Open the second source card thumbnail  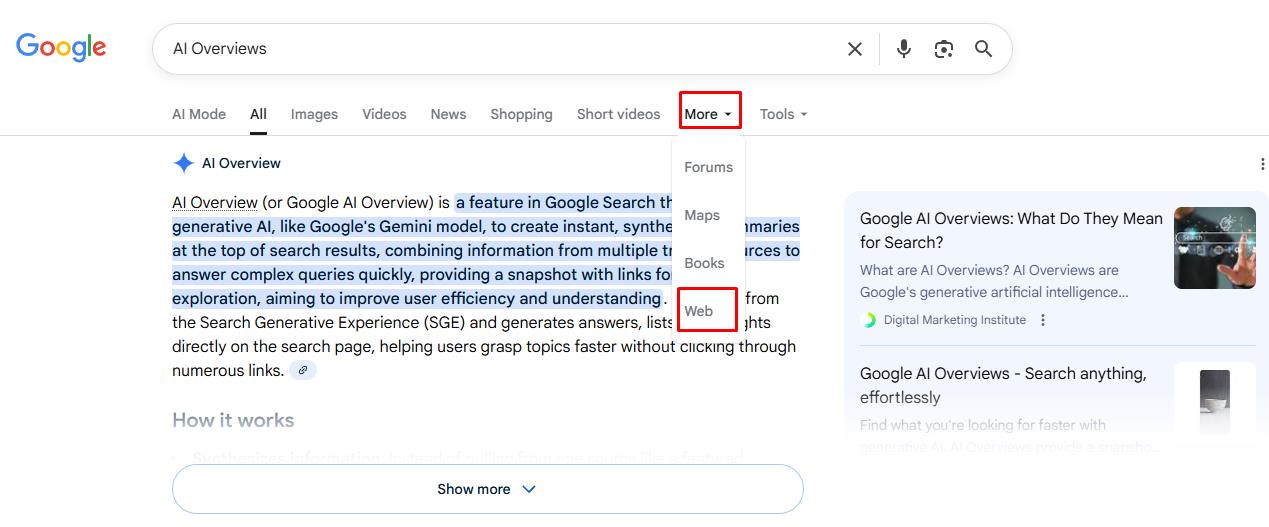[x=1215, y=401]
